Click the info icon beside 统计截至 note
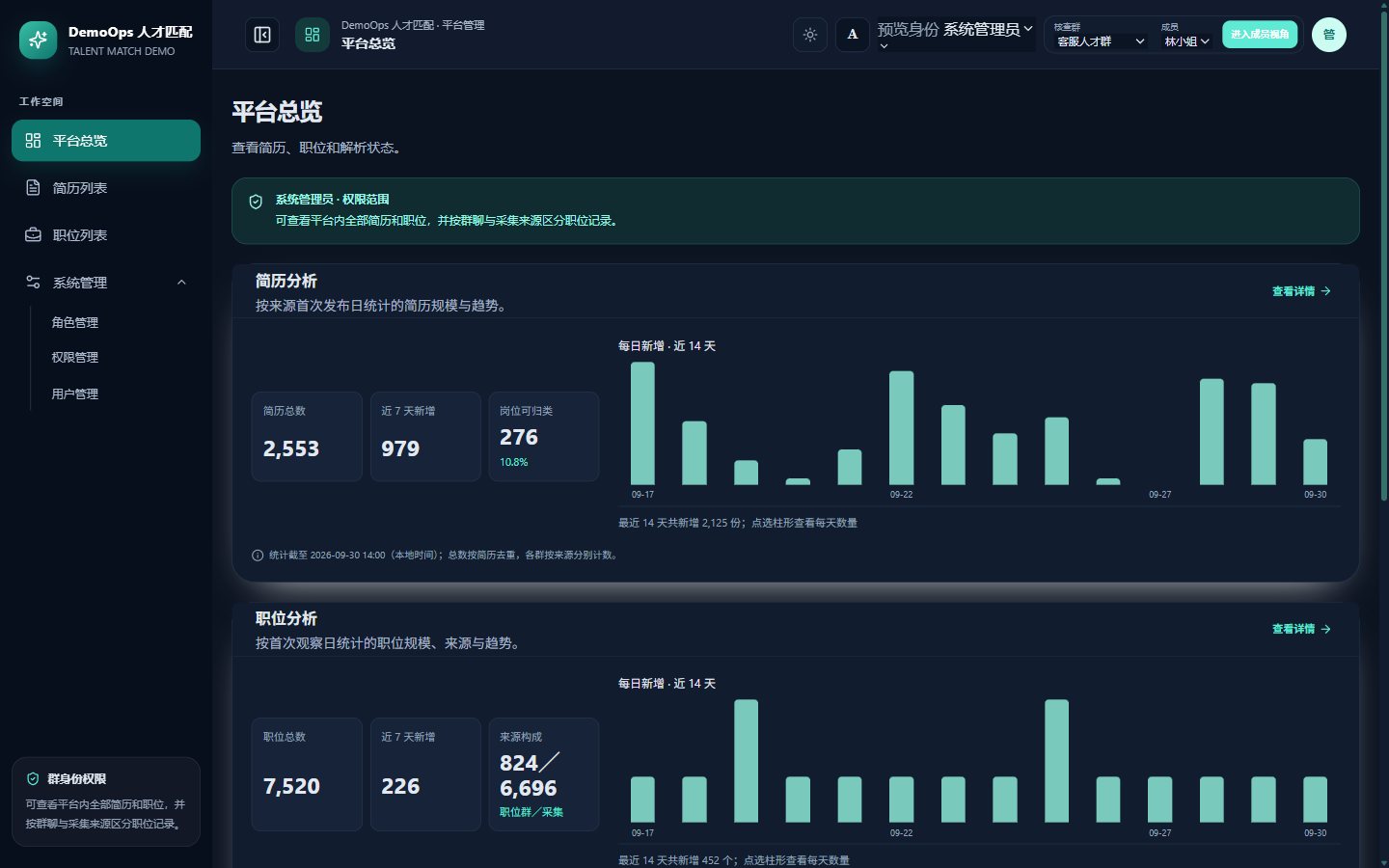Screen dimensions: 1389x868 click(x=258, y=556)
